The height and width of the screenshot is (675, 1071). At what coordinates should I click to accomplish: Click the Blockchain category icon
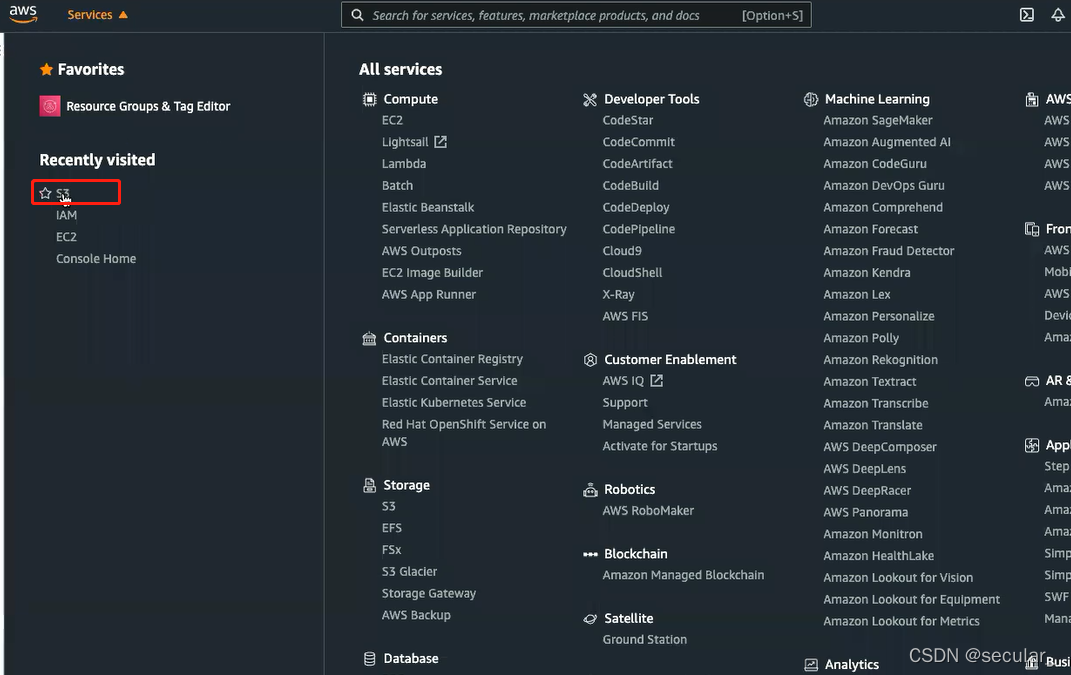590,554
